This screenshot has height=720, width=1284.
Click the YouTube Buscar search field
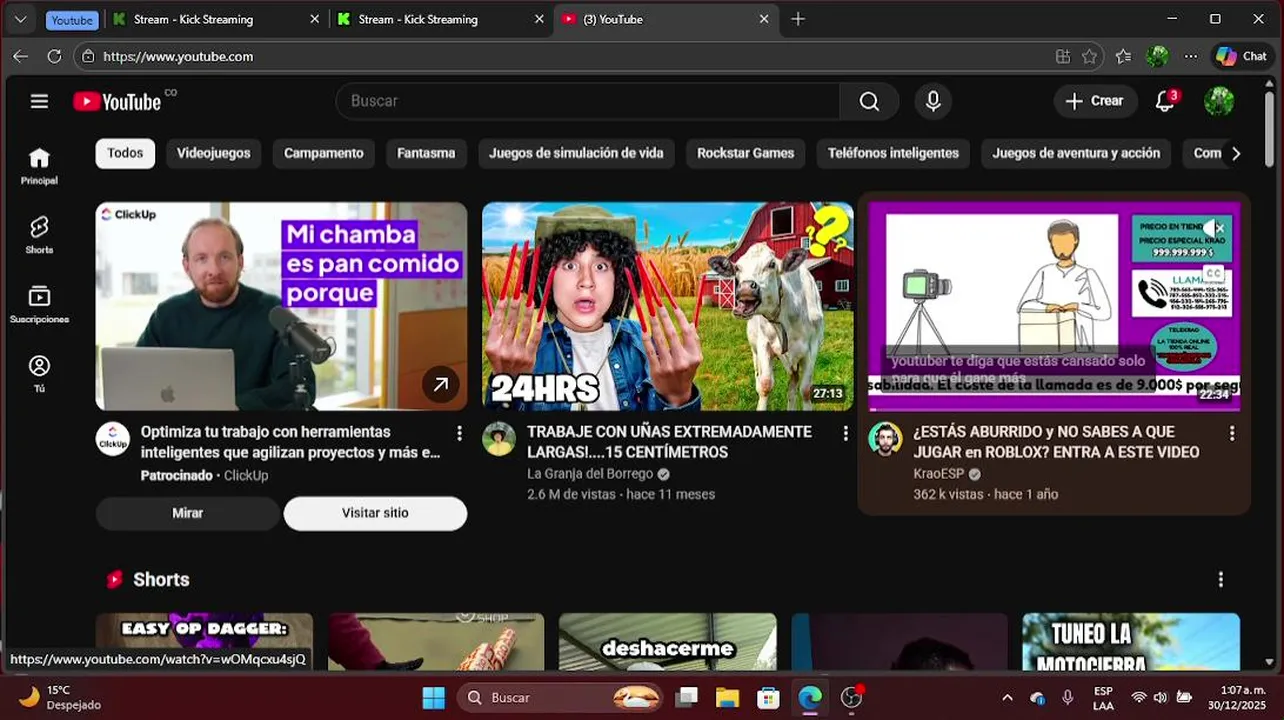point(588,101)
